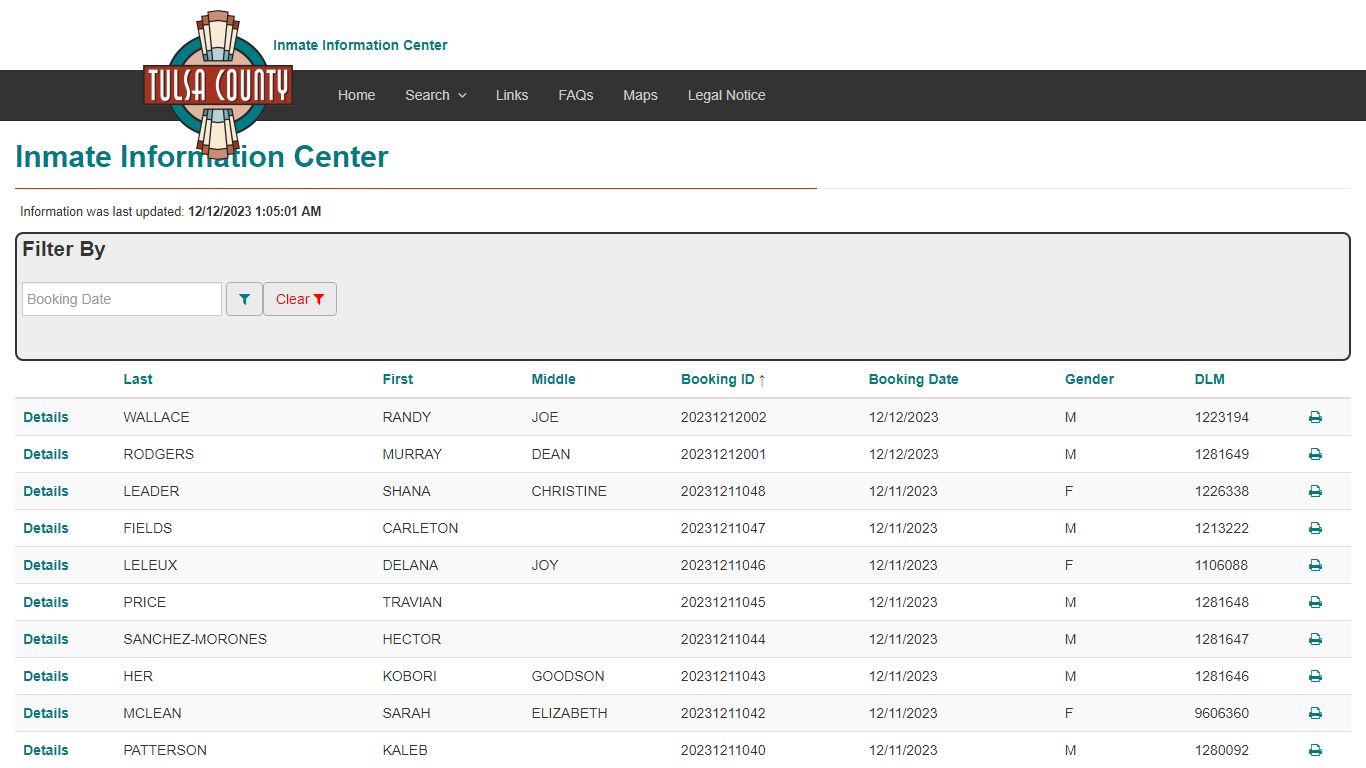Select DLM number 9606360

coord(1221,713)
